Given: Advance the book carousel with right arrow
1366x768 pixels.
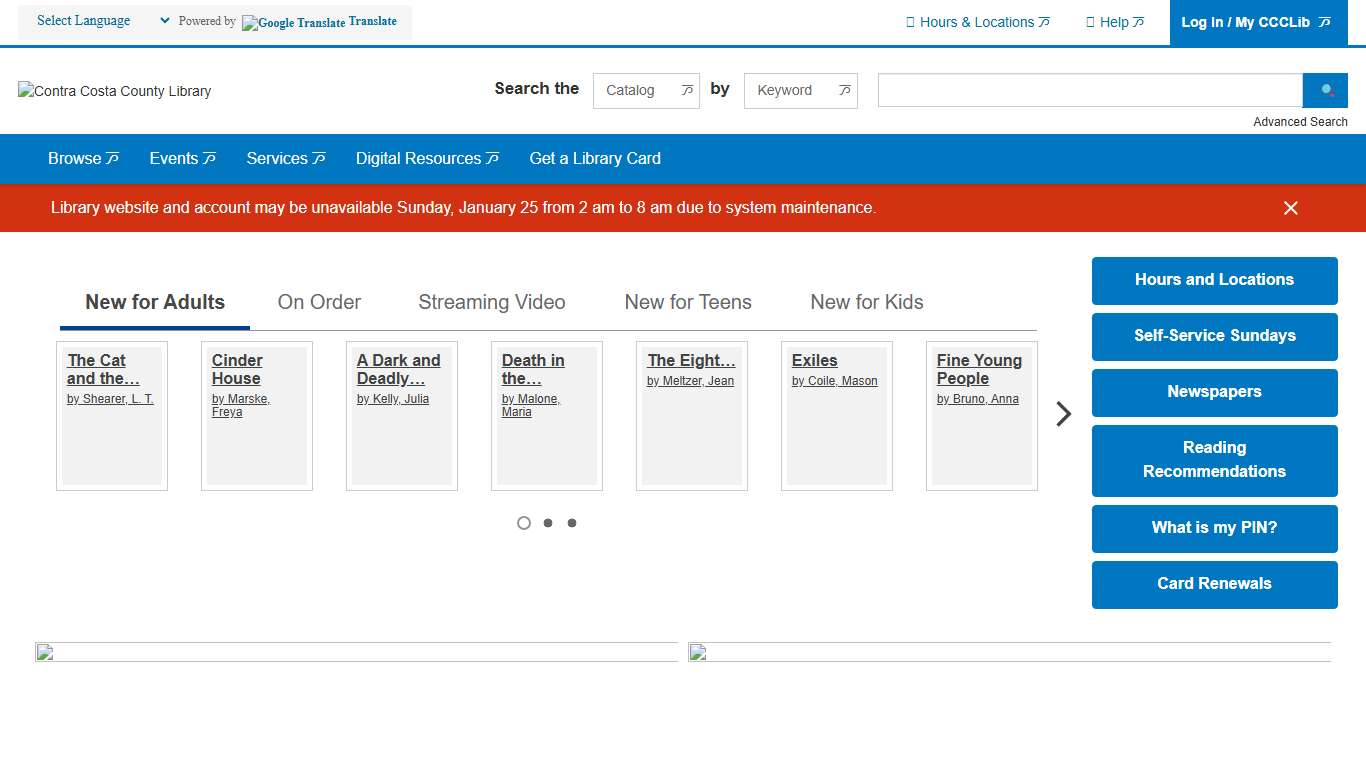Looking at the screenshot, I should pos(1063,414).
